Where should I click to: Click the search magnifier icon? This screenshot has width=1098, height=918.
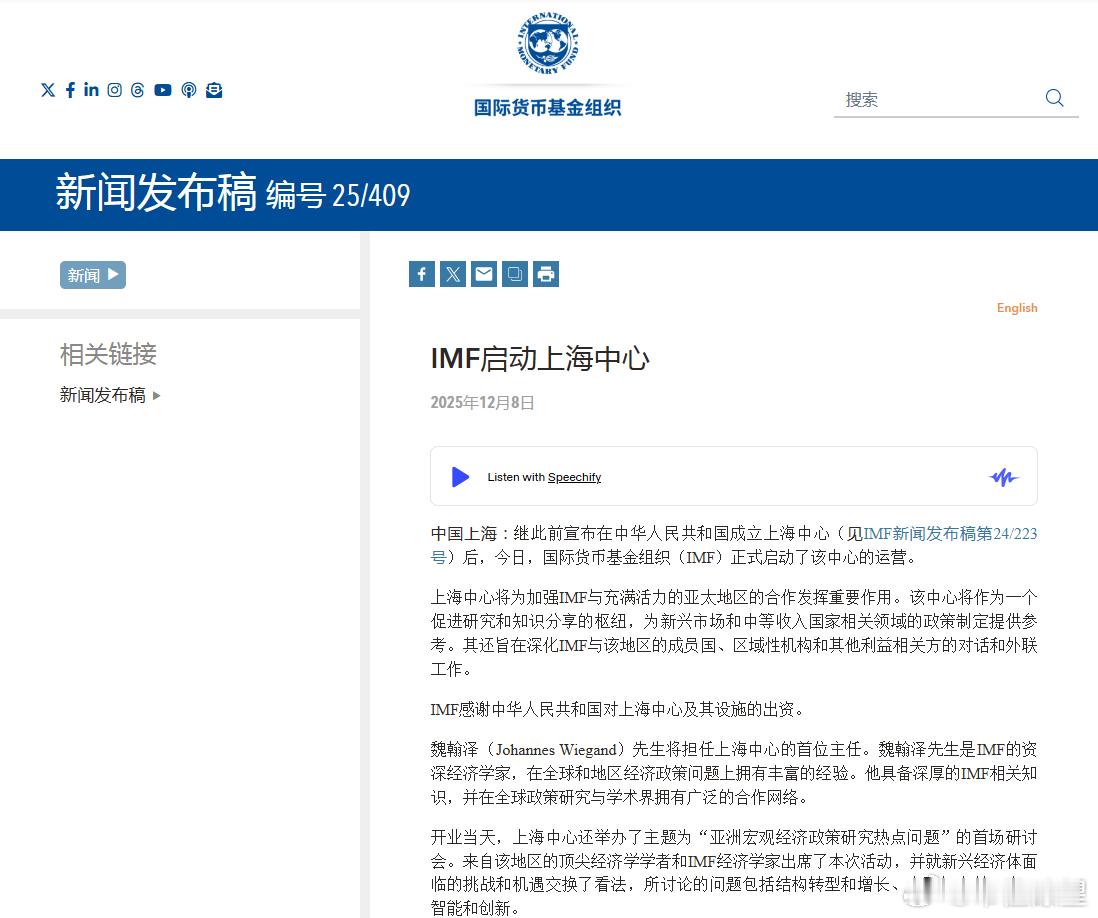(x=1054, y=98)
